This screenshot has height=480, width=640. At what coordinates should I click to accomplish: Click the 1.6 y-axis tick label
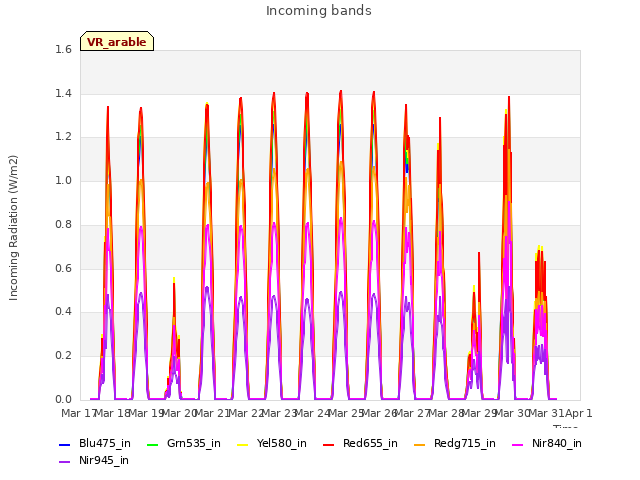[x=63, y=49]
